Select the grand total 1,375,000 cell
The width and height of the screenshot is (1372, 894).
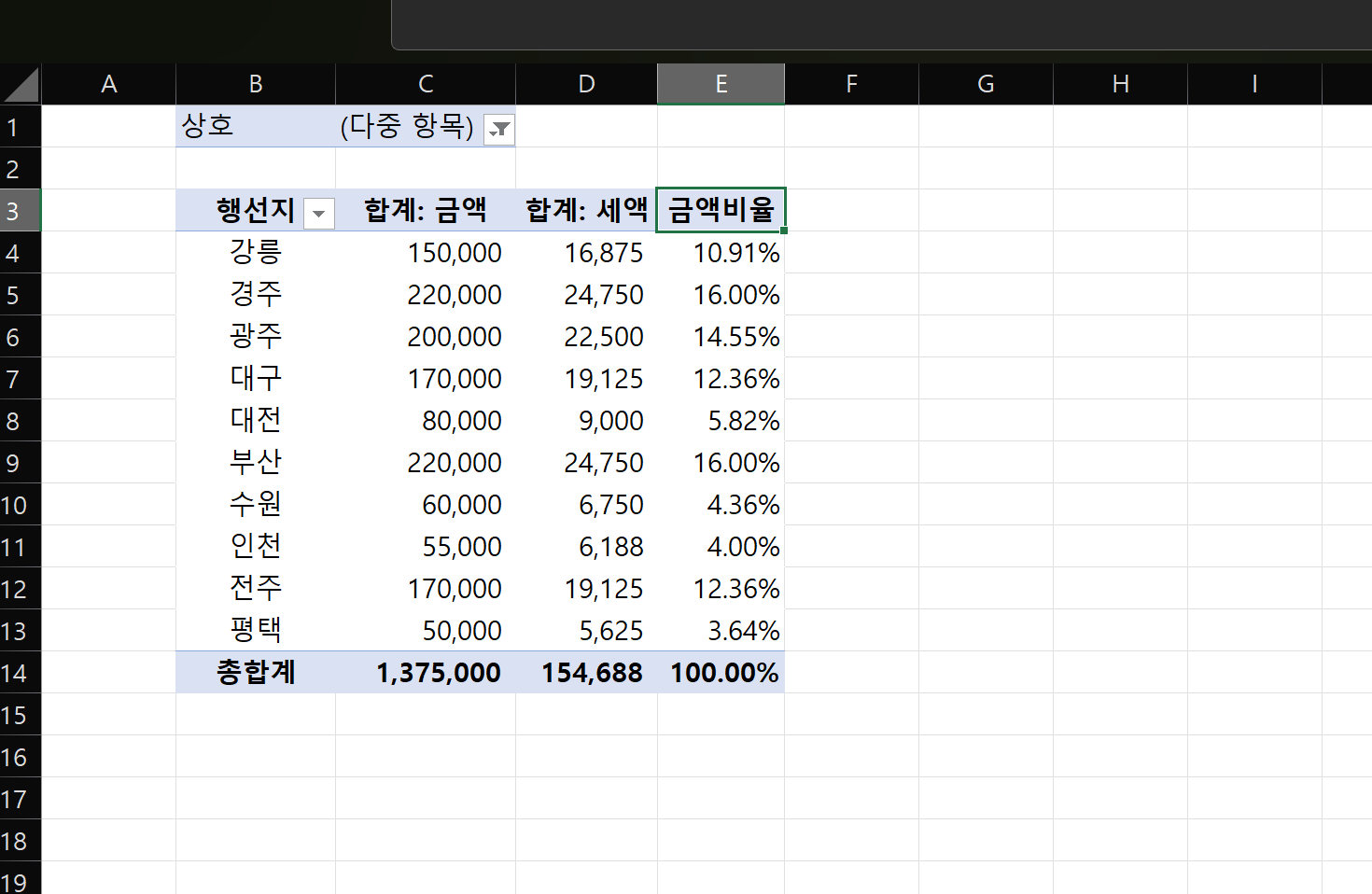click(x=438, y=673)
